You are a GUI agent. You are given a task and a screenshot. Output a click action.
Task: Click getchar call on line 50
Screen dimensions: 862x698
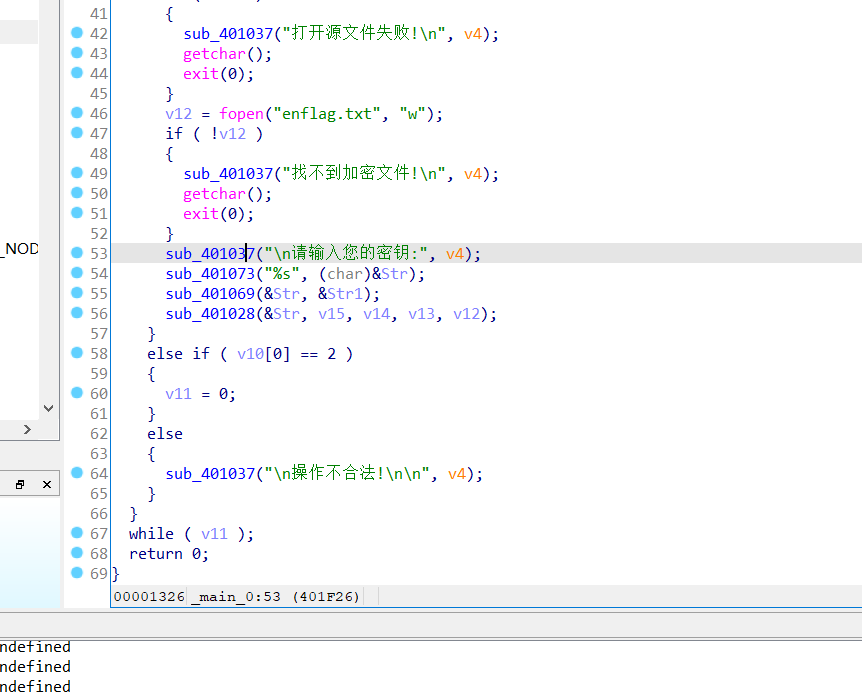(x=214, y=194)
